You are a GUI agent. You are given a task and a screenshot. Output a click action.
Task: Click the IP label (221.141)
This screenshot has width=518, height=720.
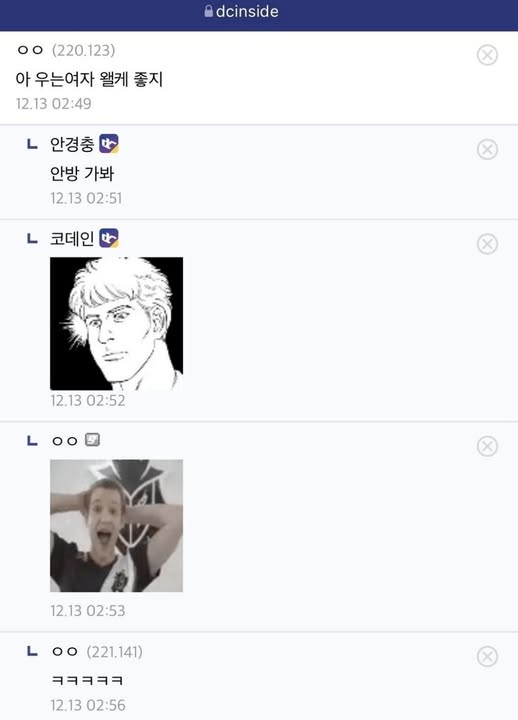tap(114, 652)
